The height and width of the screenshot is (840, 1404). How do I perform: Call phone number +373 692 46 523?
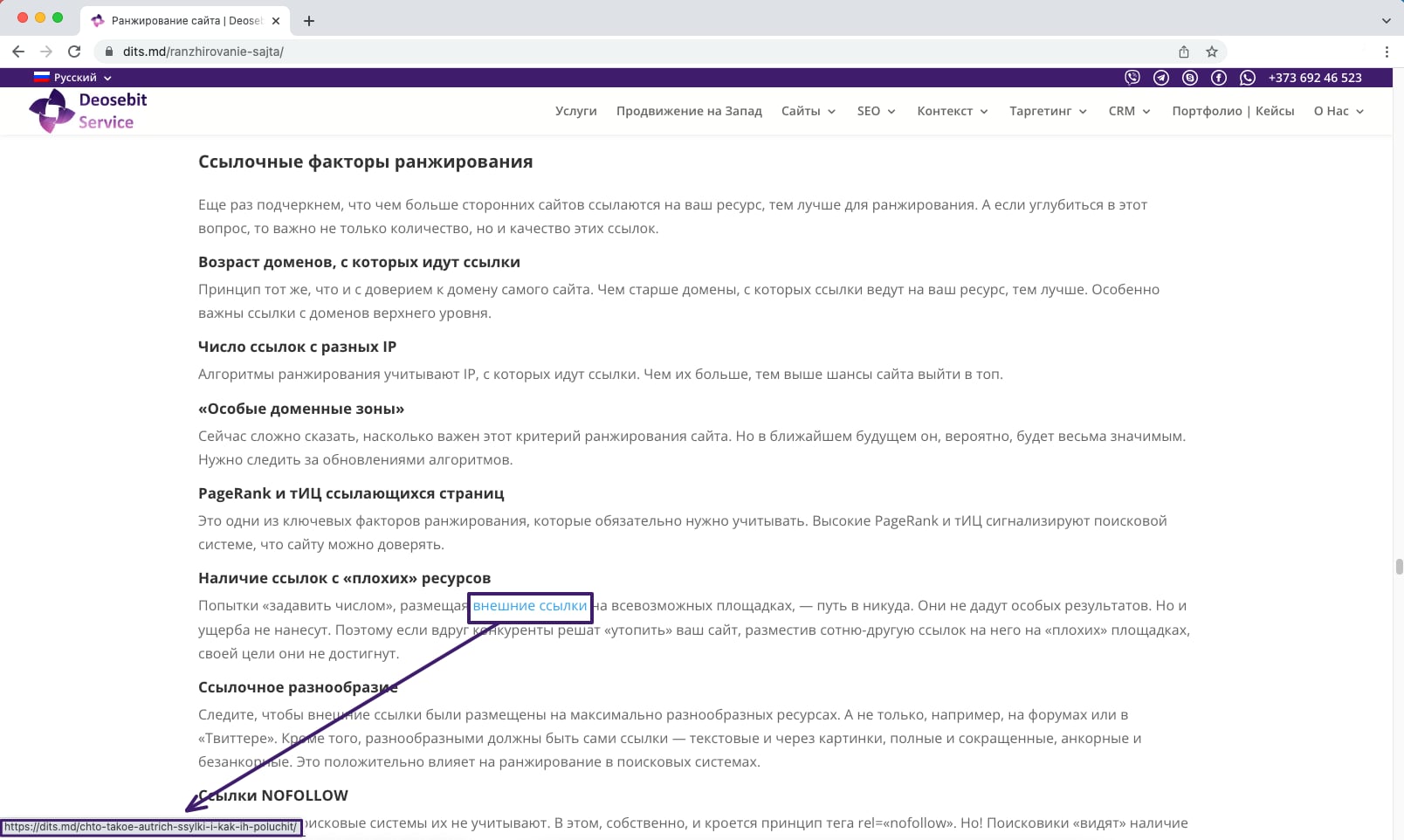coord(1315,78)
